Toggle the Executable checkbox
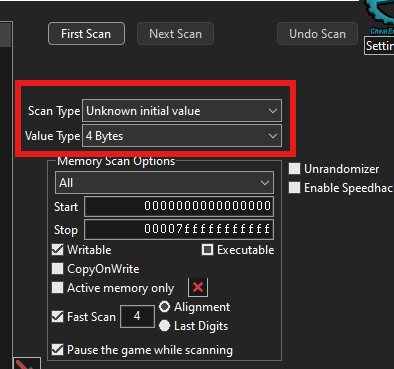 pyautogui.click(x=207, y=250)
